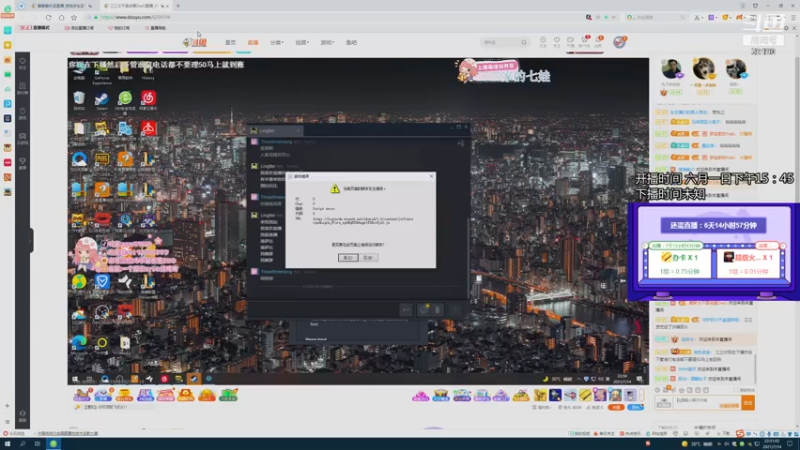
Task: Toggle the checkbox above the chat input
Action: (x=736, y=390)
